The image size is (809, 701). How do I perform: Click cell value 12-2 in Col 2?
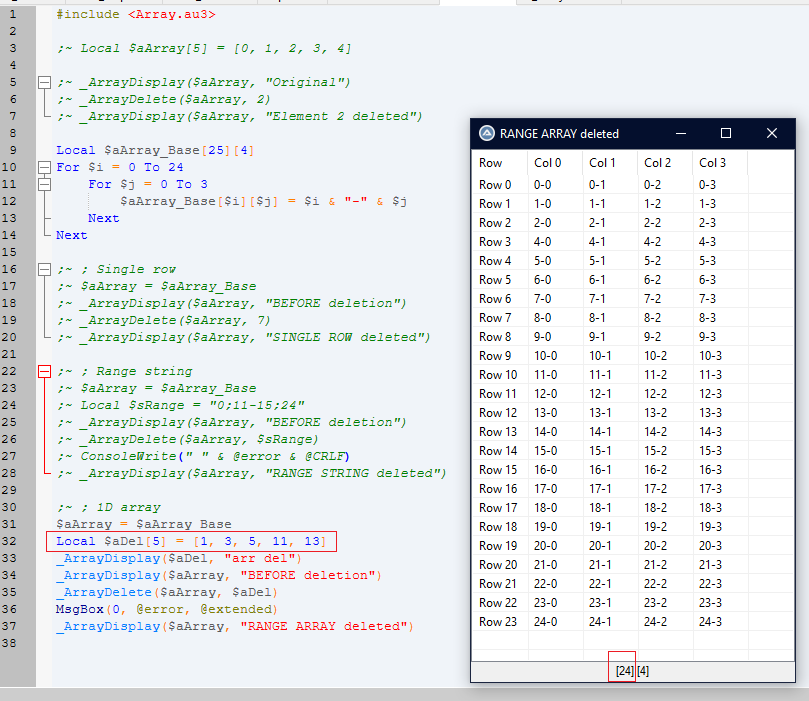coord(655,394)
